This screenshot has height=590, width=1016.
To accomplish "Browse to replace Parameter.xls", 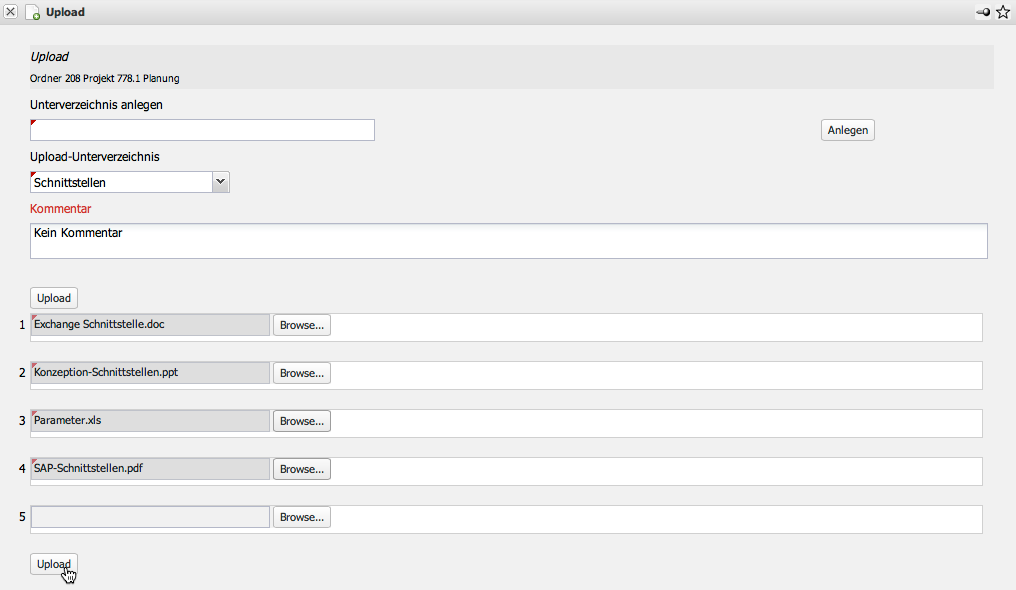I will pyautogui.click(x=301, y=421).
